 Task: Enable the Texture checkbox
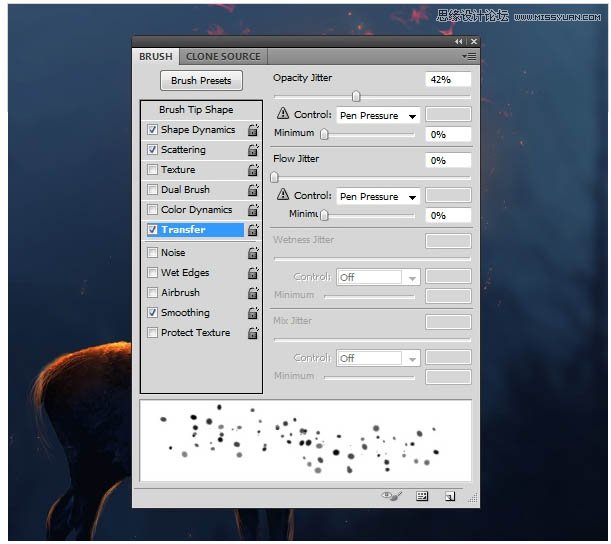click(152, 170)
